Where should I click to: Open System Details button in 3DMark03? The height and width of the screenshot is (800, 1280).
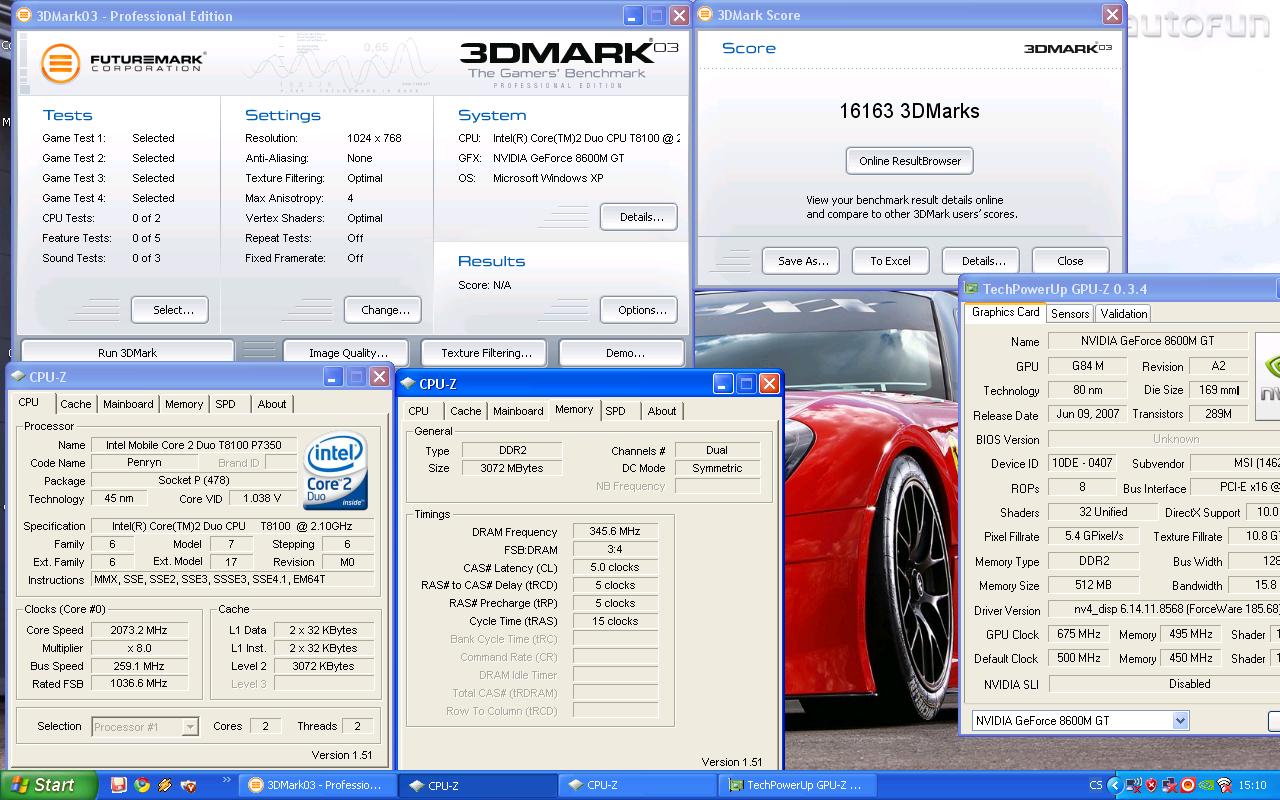click(641, 217)
